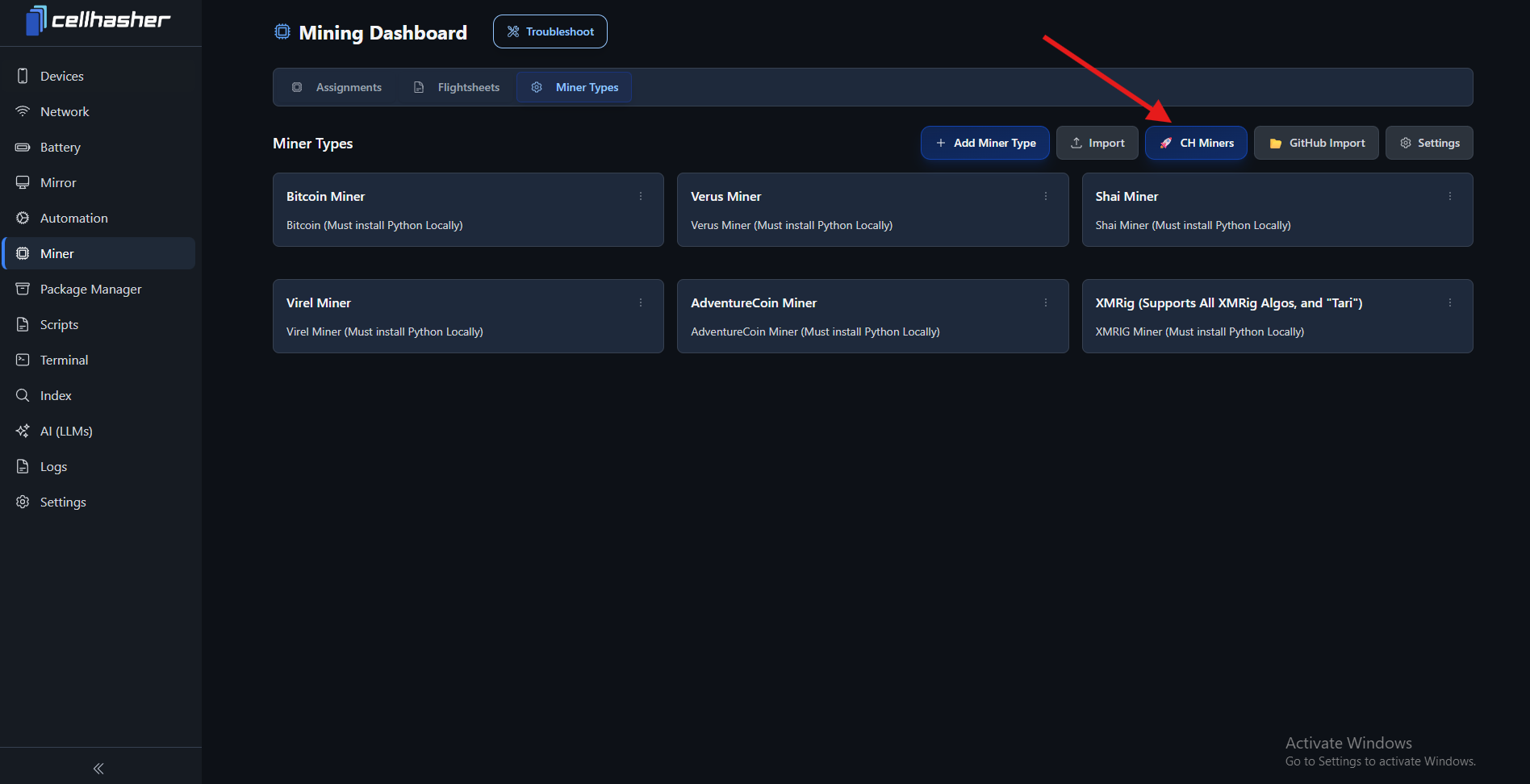Open Bitcoin Miner card options menu
Screen dimensions: 1530x784
coord(641,196)
